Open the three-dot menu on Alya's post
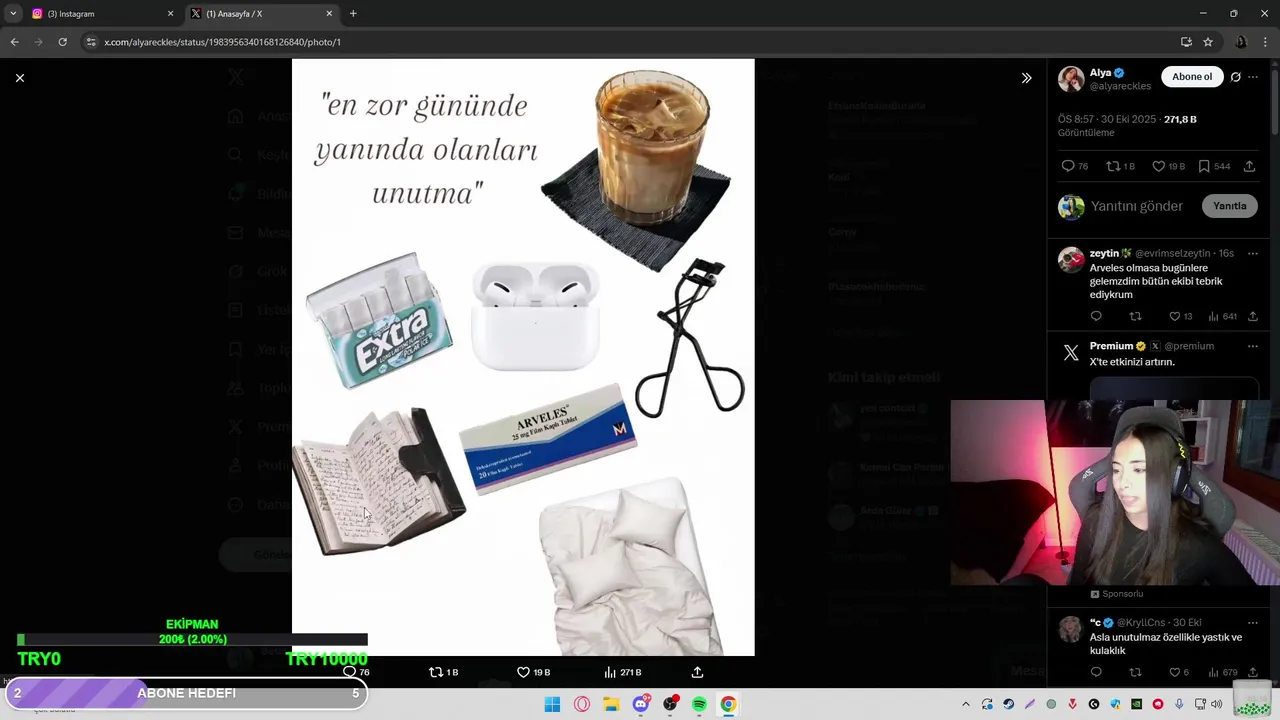Image resolution: width=1280 pixels, height=720 pixels. pos(1253,77)
